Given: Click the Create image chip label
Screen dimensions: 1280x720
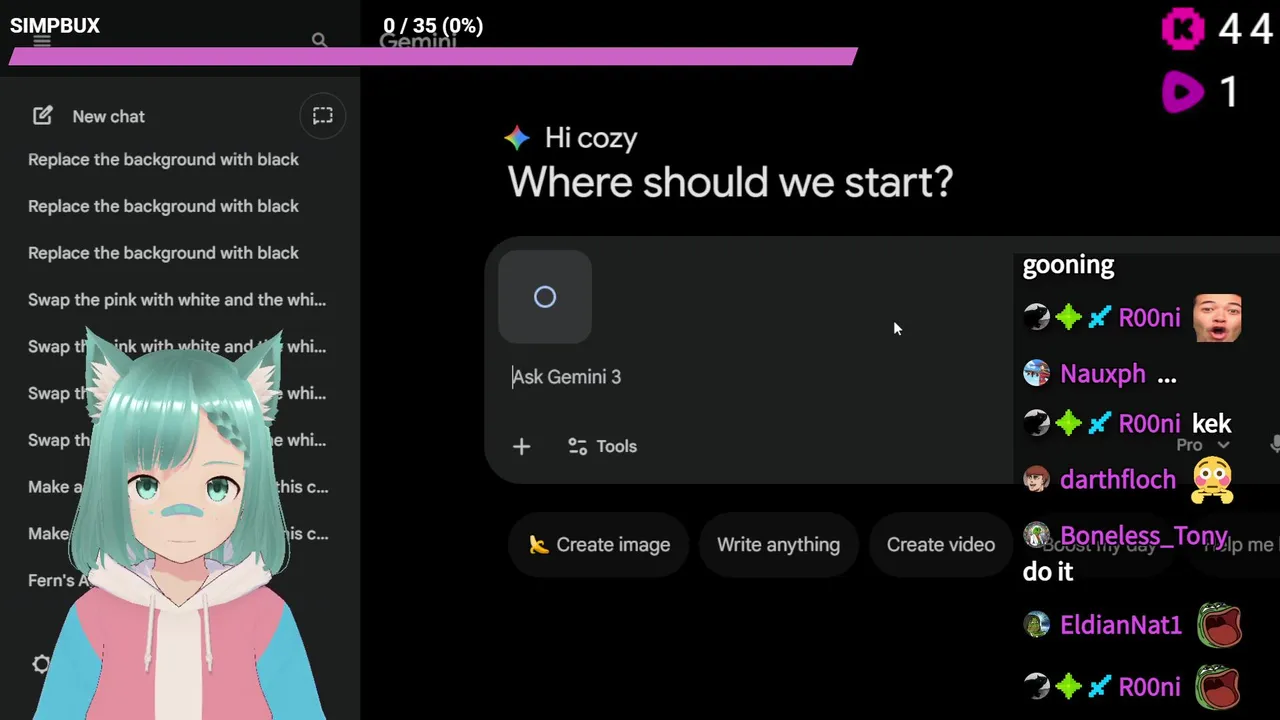Looking at the screenshot, I should (x=613, y=545).
